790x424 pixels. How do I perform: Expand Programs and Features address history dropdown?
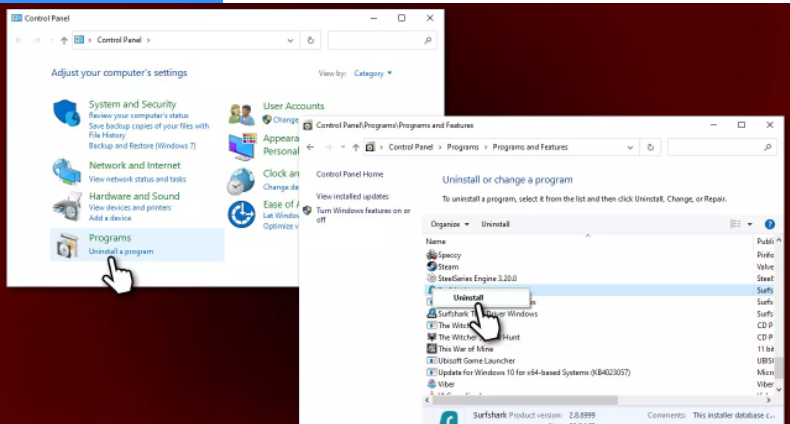tap(630, 148)
